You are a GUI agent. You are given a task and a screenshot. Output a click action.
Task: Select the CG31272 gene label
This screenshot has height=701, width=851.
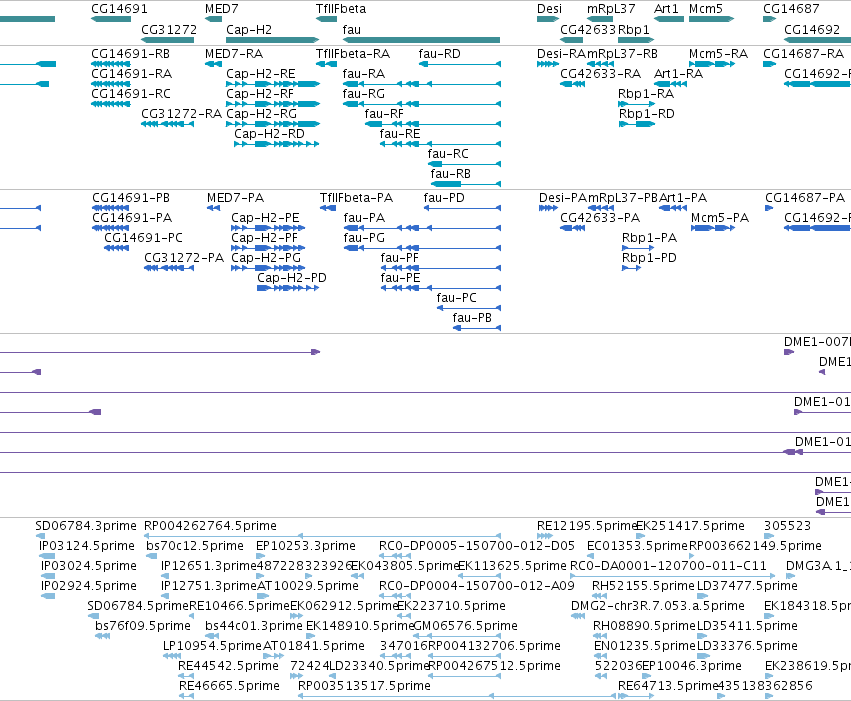(x=169, y=29)
